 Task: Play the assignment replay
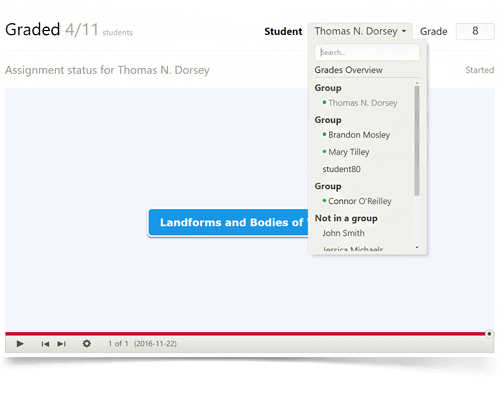(20, 343)
